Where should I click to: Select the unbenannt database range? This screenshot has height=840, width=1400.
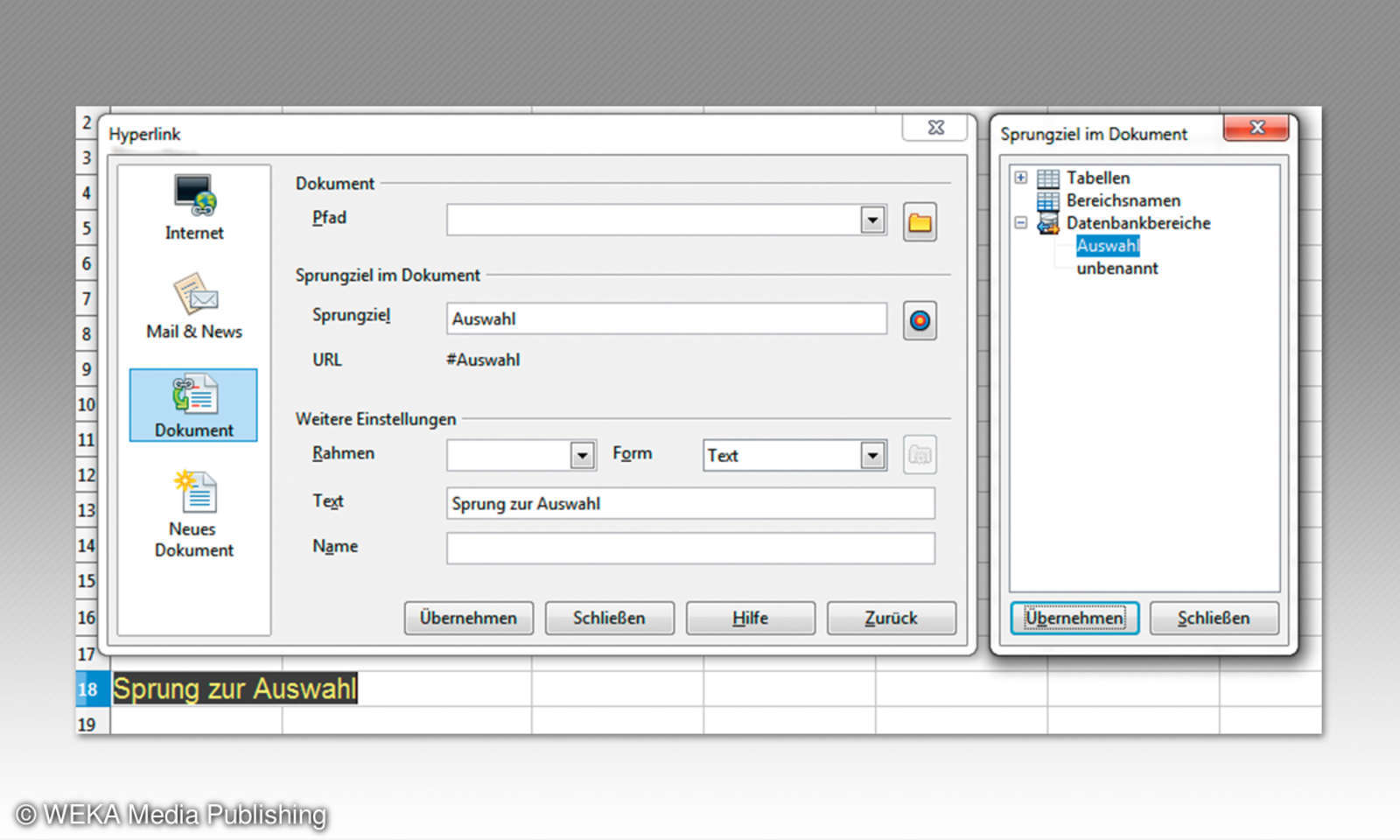[1117, 269]
